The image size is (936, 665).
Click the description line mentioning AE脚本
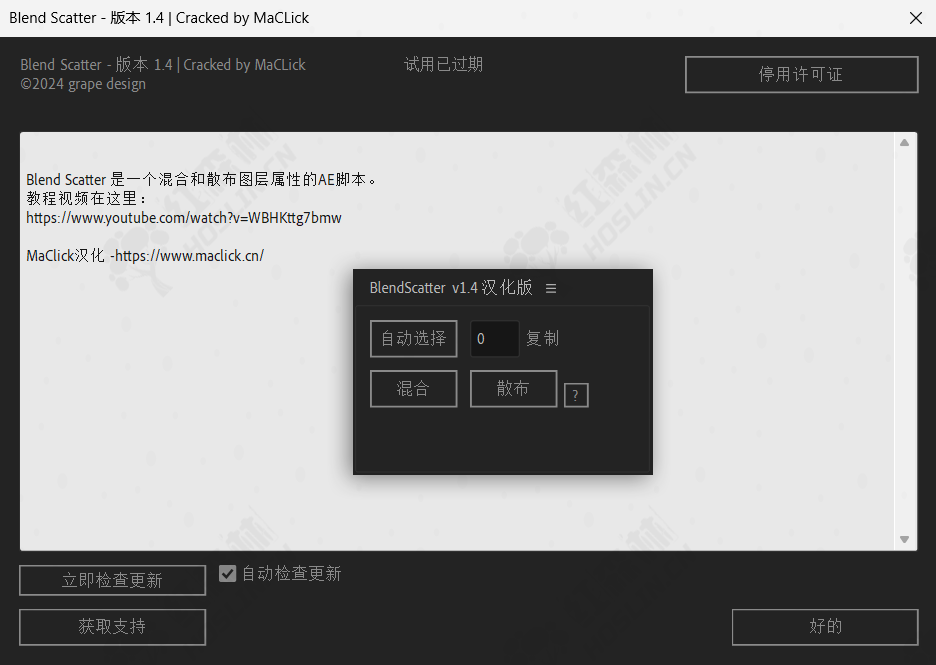click(202, 180)
